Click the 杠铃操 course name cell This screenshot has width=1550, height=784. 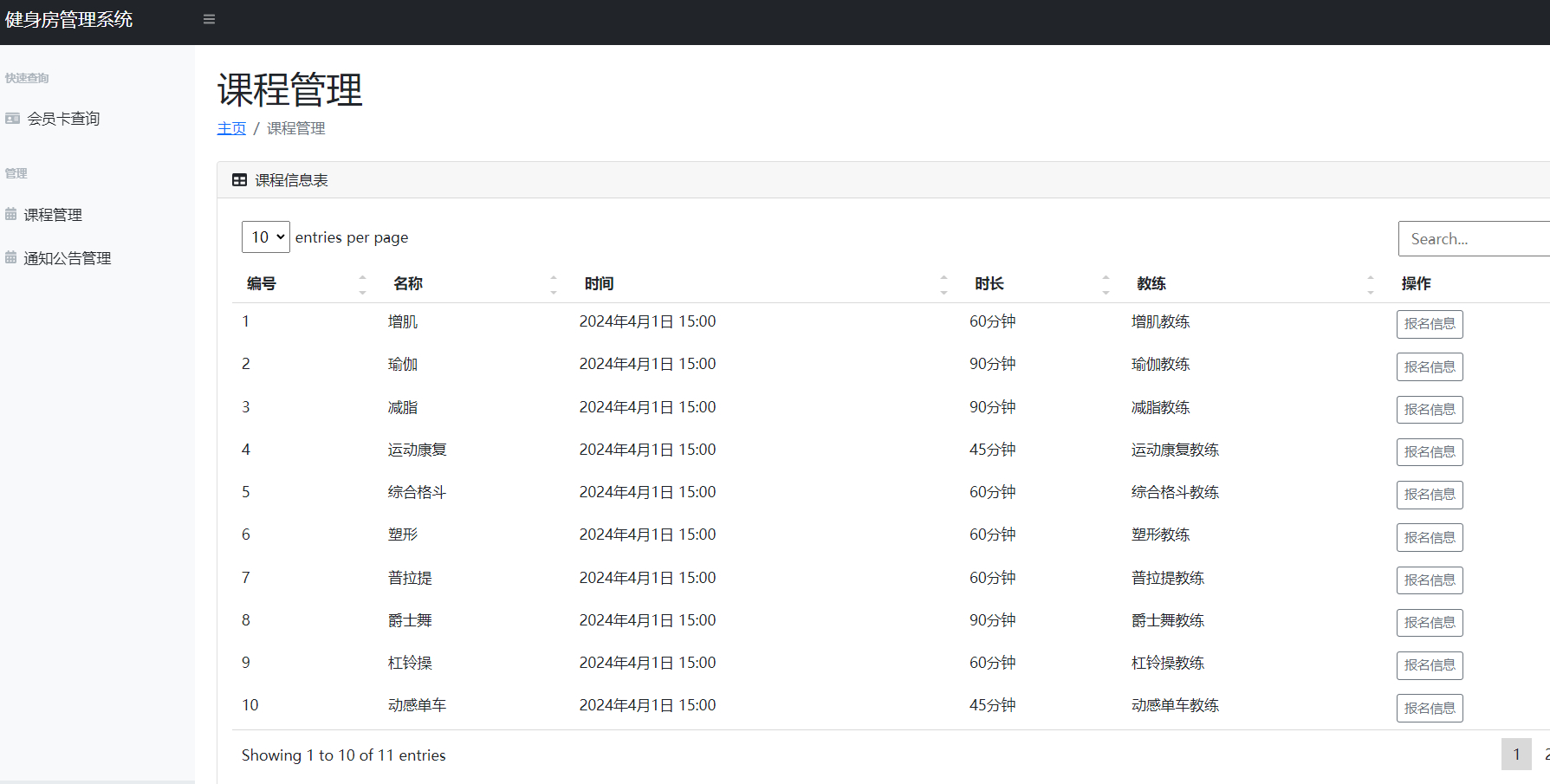410,663
